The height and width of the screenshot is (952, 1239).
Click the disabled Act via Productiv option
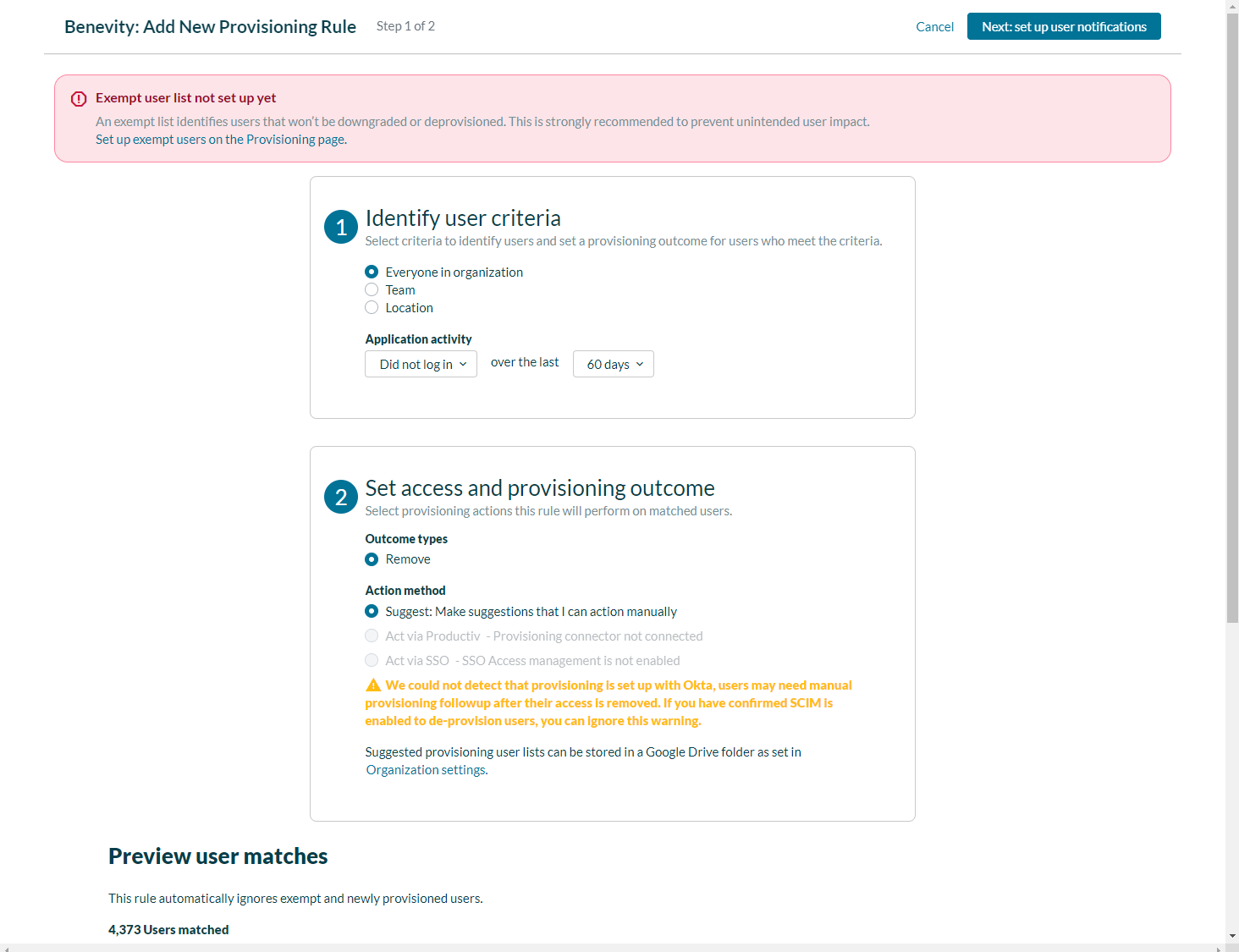point(372,636)
